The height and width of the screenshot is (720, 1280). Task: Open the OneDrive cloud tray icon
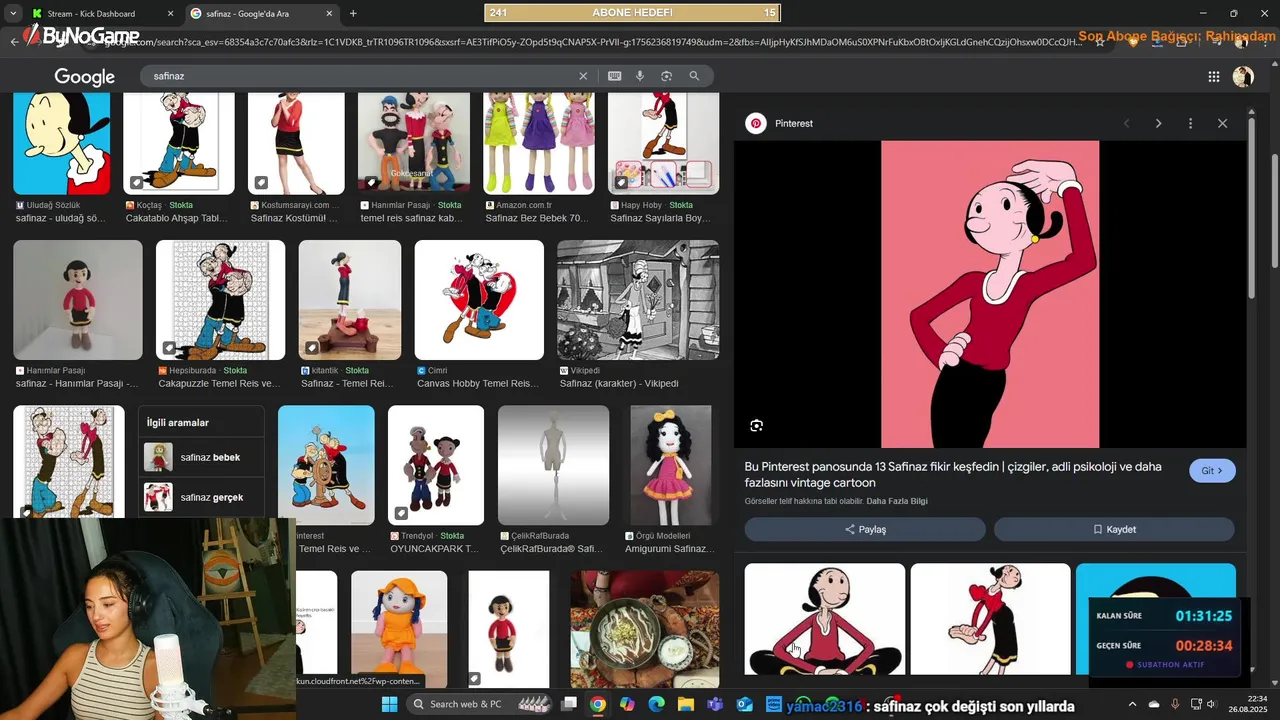1154,704
